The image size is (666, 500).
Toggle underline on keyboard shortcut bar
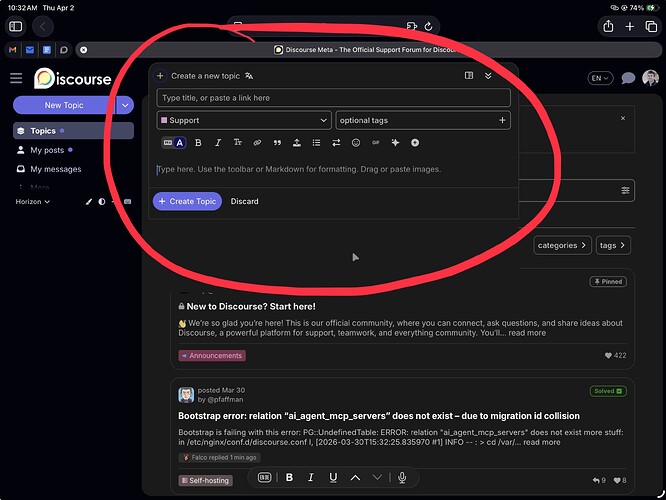coord(333,477)
